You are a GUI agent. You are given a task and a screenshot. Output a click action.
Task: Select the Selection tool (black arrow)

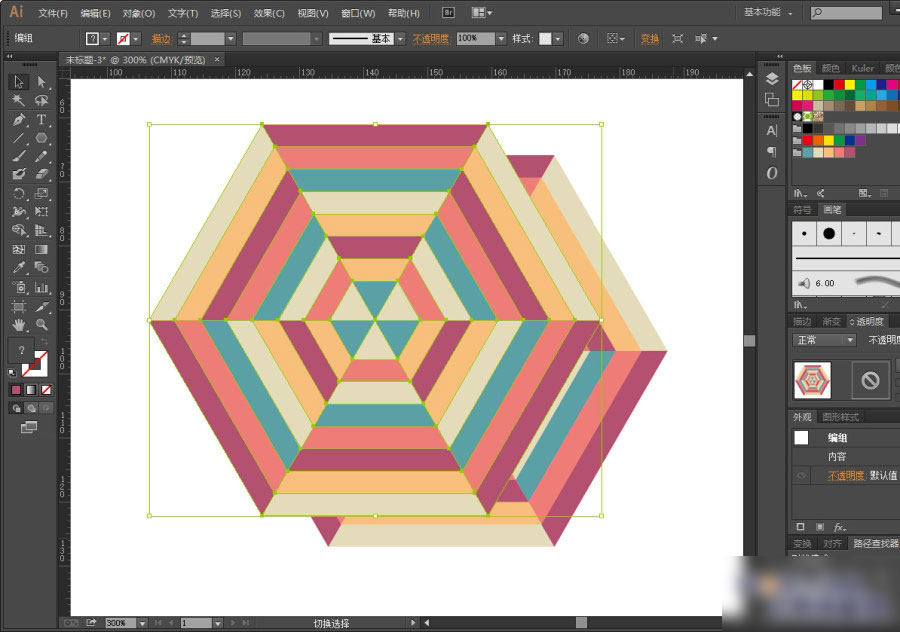[x=18, y=82]
